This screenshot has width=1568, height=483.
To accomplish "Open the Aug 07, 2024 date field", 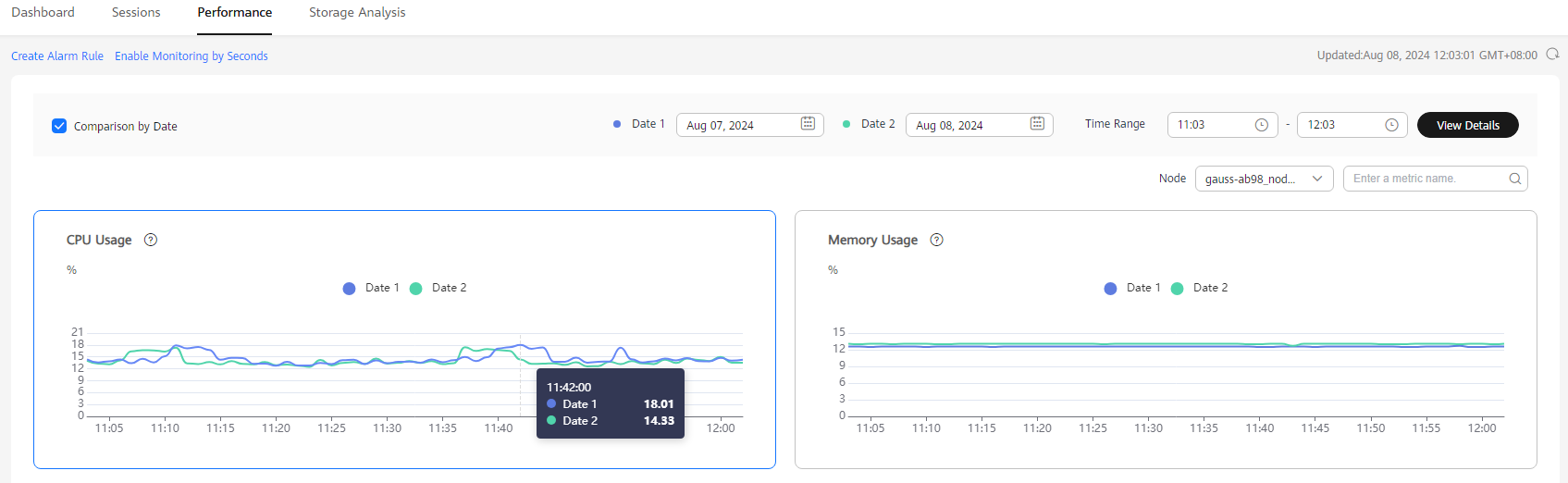I will coord(750,125).
